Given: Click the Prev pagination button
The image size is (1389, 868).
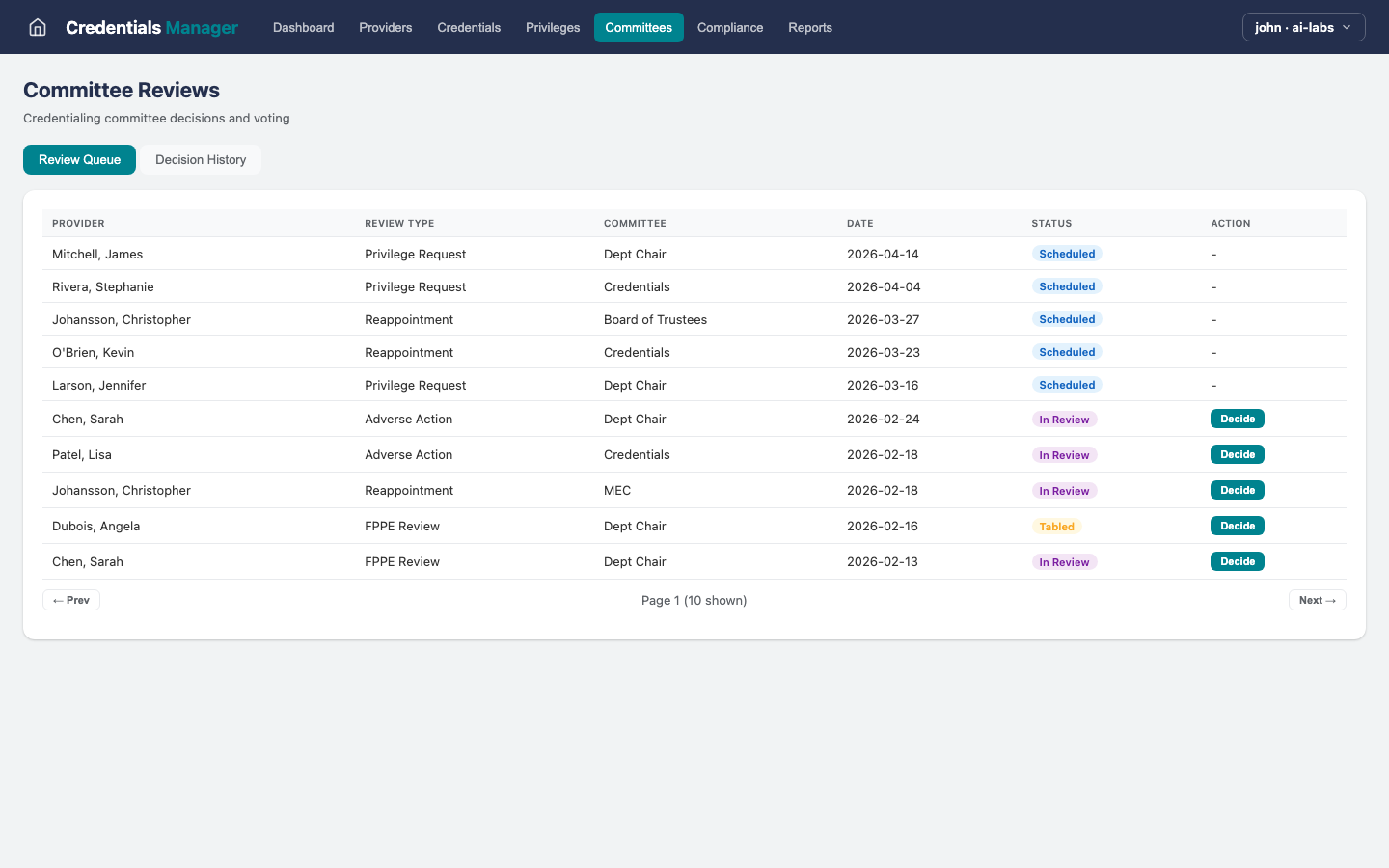Looking at the screenshot, I should click(71, 600).
